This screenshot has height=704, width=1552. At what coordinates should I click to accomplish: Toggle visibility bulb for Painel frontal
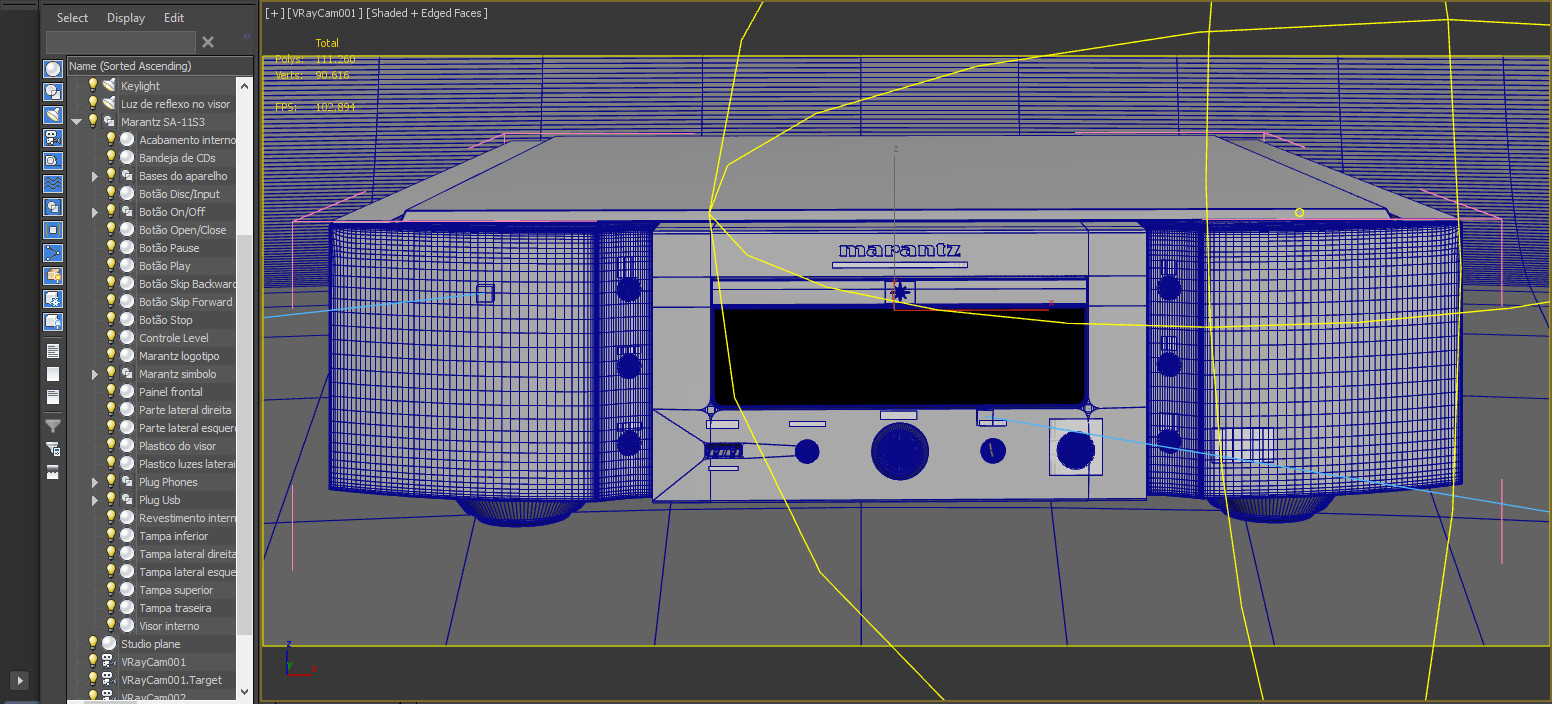tap(111, 392)
